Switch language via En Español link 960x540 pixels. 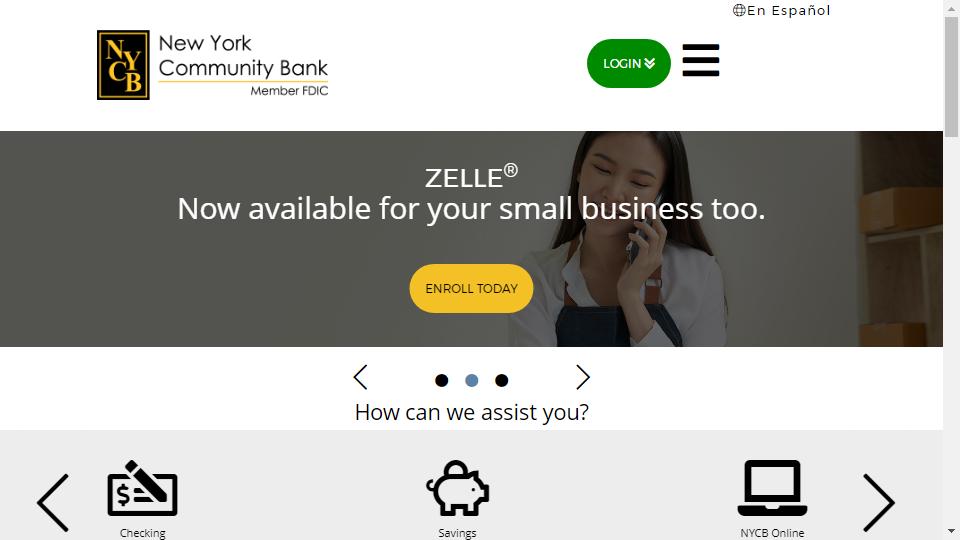789,10
